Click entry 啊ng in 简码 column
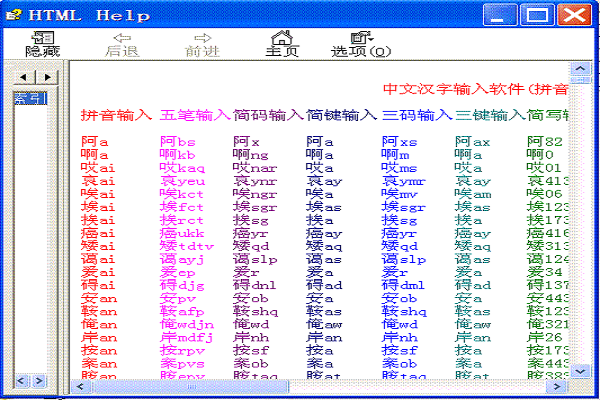This screenshot has width=600, height=400. (251, 155)
